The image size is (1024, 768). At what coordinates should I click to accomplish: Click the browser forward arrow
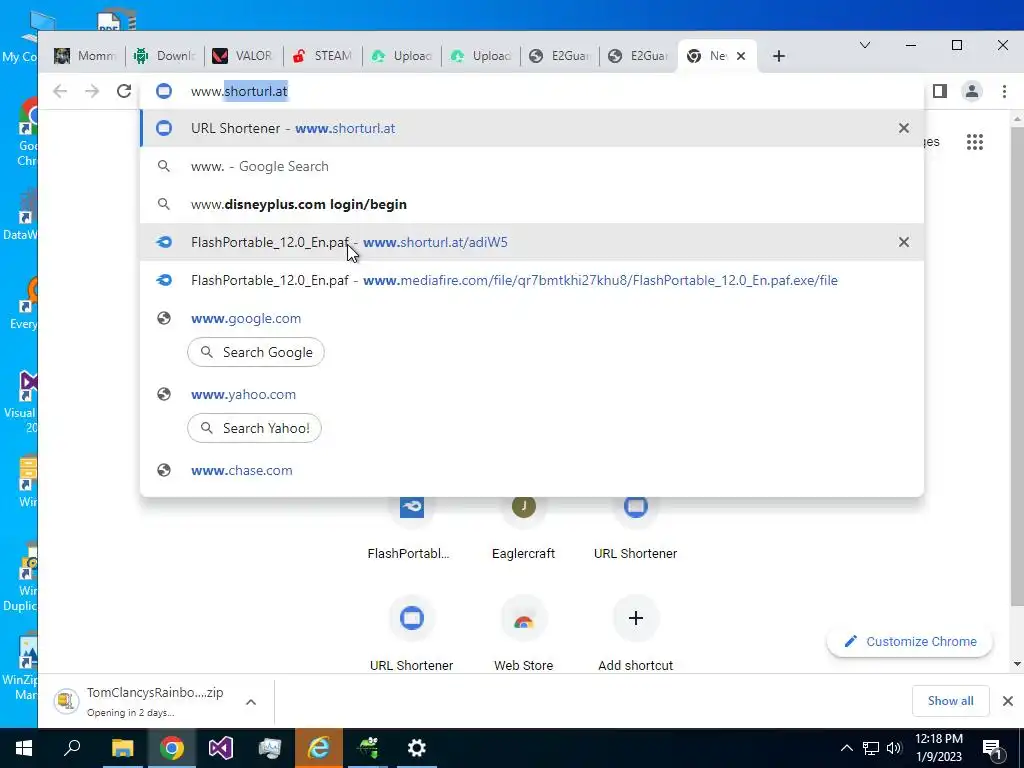click(92, 91)
